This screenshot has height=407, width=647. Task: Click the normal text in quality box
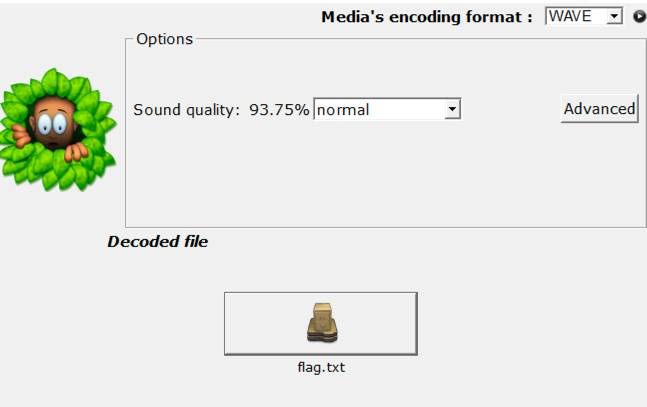tap(342, 110)
